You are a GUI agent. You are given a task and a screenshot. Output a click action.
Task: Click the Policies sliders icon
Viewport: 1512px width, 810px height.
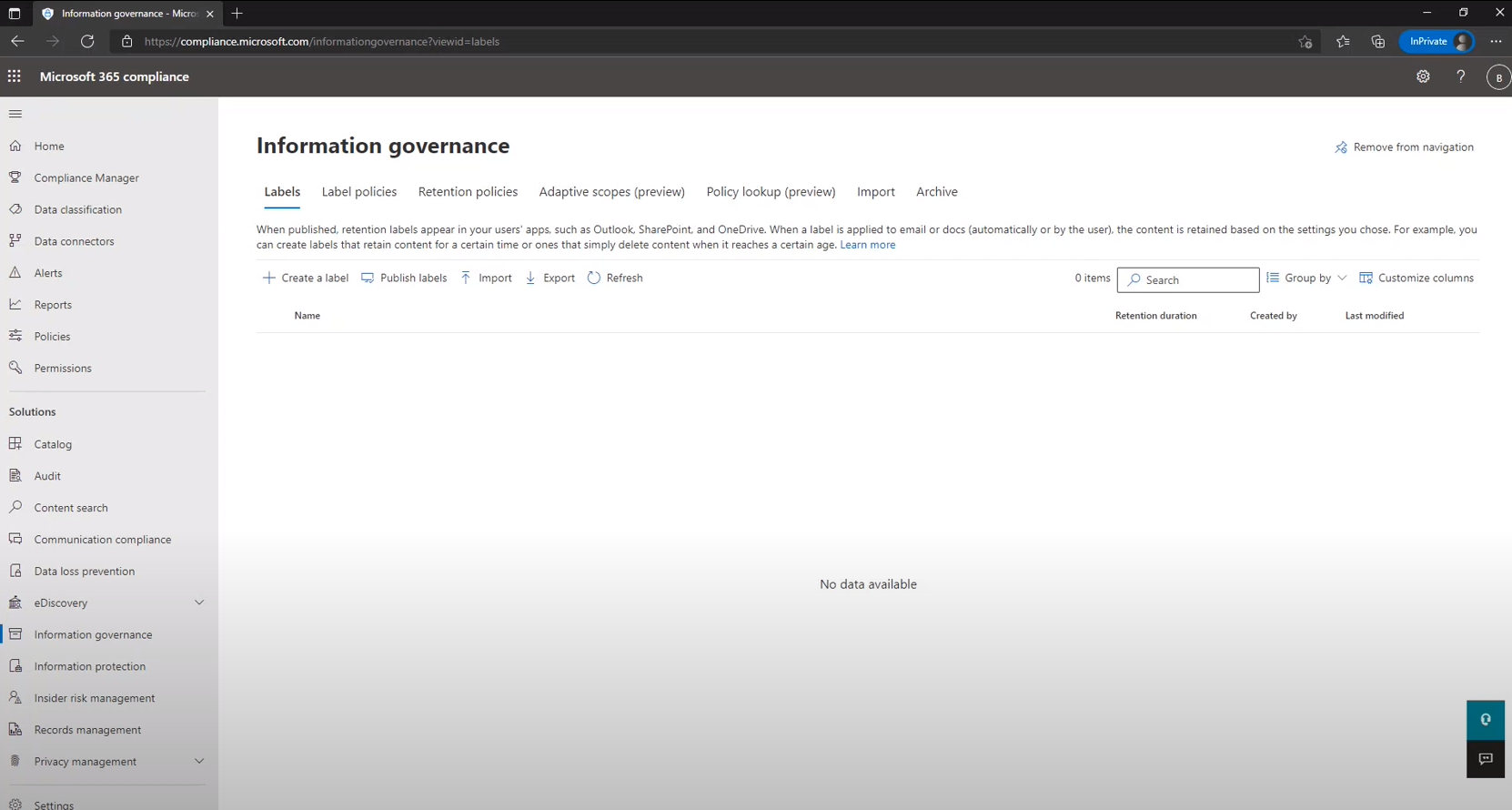pyautogui.click(x=15, y=336)
